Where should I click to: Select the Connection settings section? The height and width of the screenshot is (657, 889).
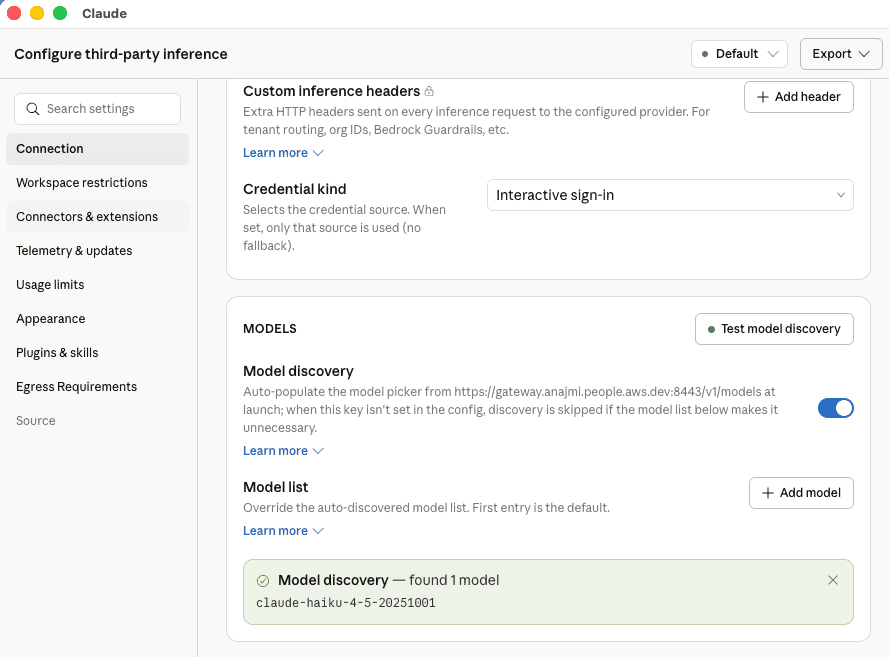[98, 149]
